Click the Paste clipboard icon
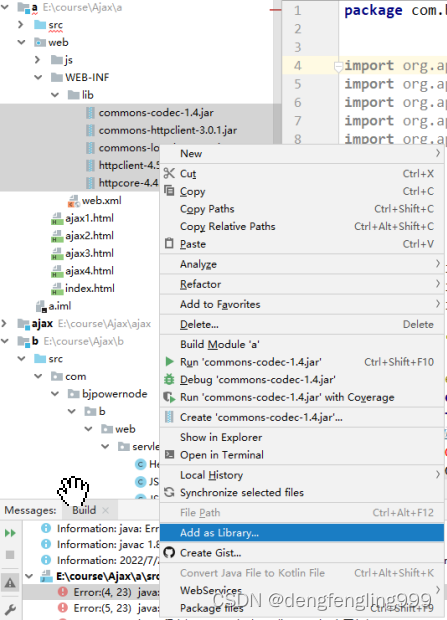Screen dimensions: 447x620 pyautogui.click(x=169, y=243)
